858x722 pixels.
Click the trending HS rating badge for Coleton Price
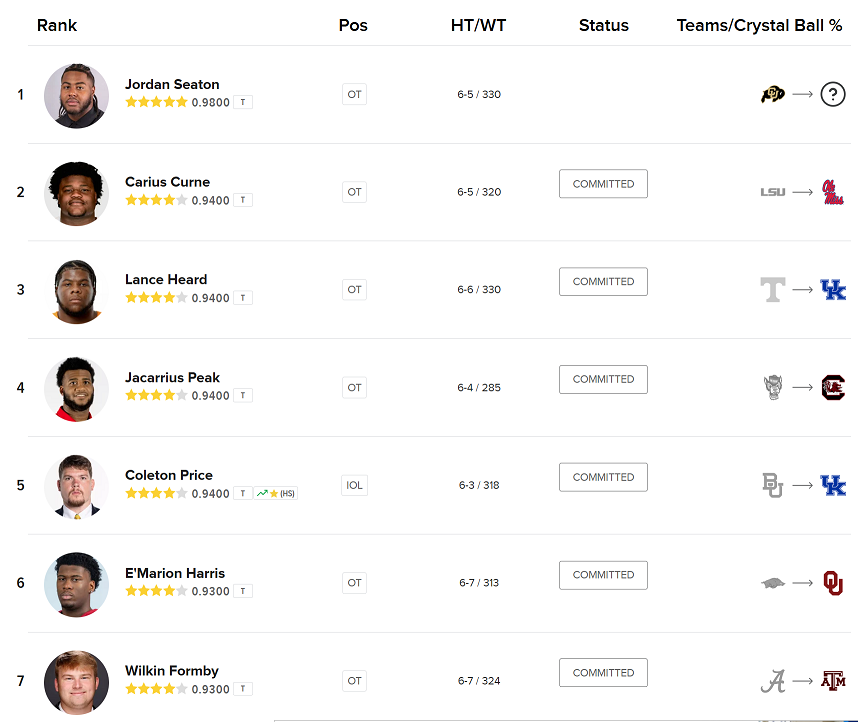(276, 493)
